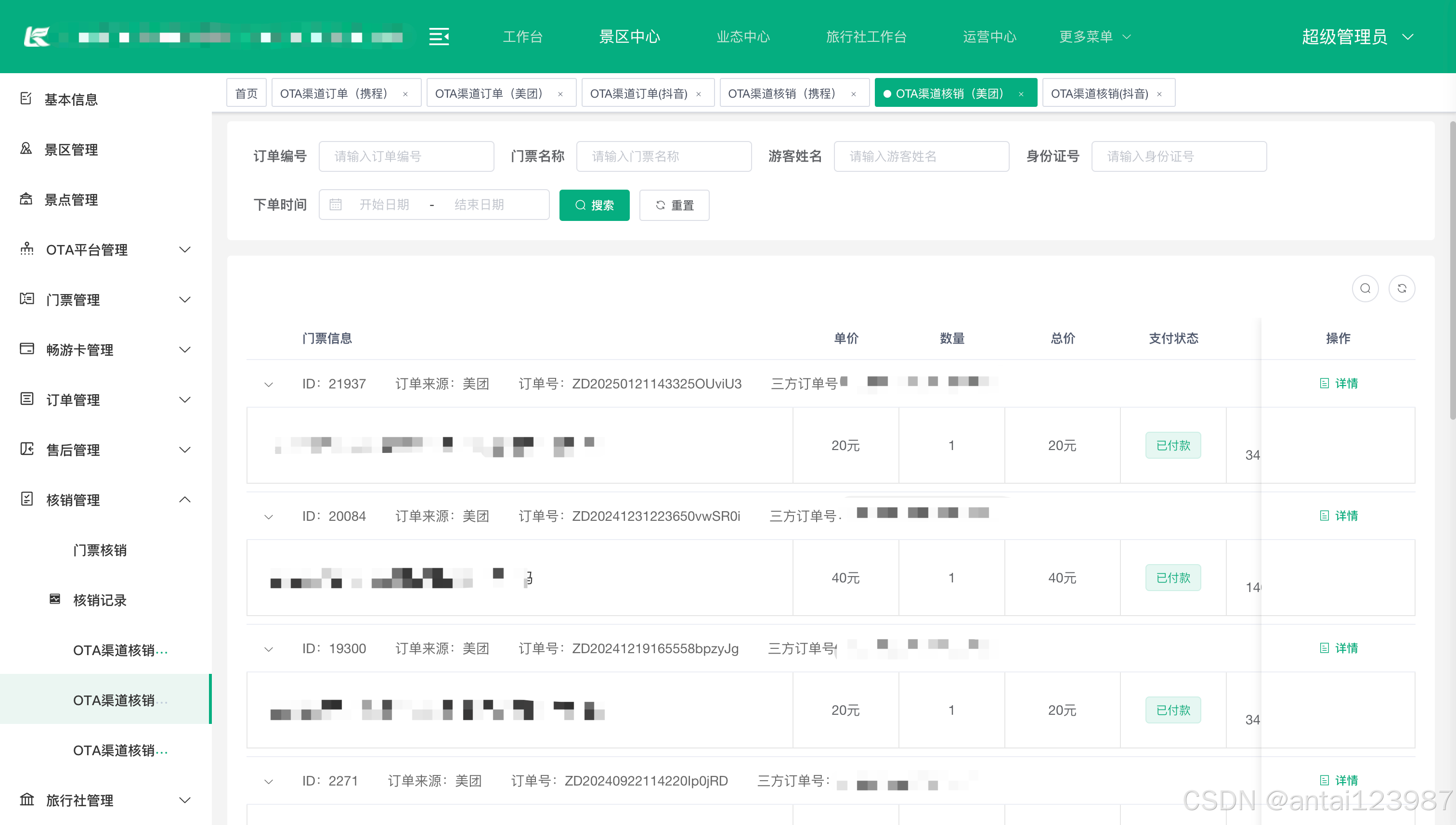Viewport: 1456px width, 825px height.
Task: Switch to 业态中心 in top navigation
Action: click(x=742, y=37)
